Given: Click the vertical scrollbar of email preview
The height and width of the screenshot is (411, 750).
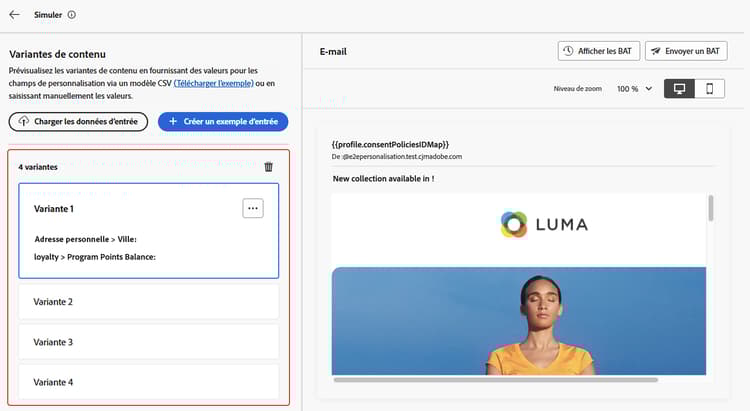Looking at the screenshot, I should (711, 208).
